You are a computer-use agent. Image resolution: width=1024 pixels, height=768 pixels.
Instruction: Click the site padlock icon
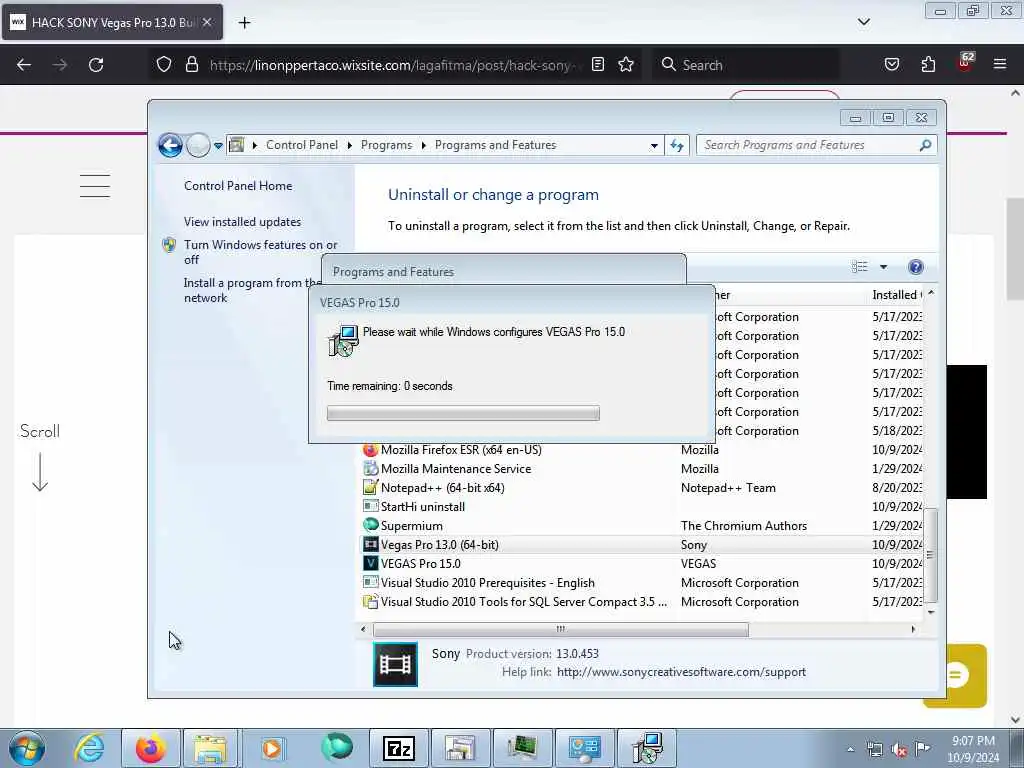point(191,64)
